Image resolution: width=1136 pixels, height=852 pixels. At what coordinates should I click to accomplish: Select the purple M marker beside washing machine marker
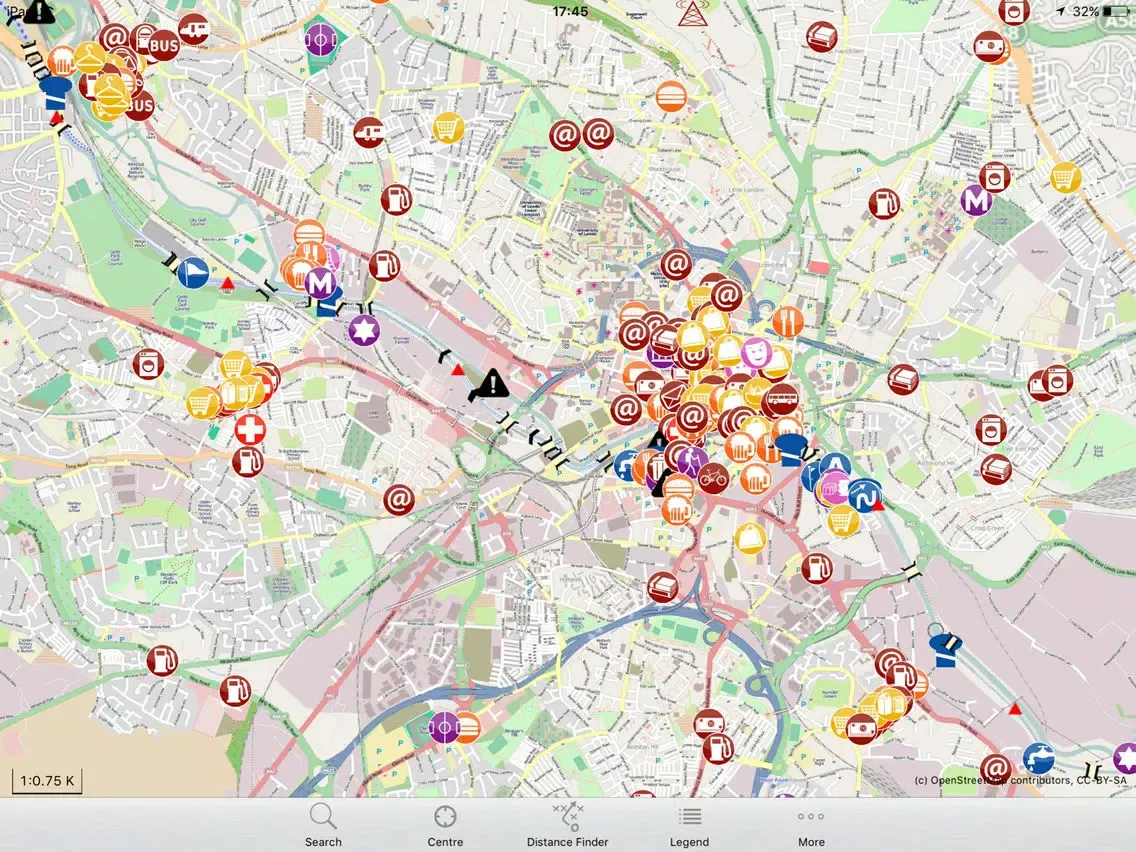tap(976, 199)
